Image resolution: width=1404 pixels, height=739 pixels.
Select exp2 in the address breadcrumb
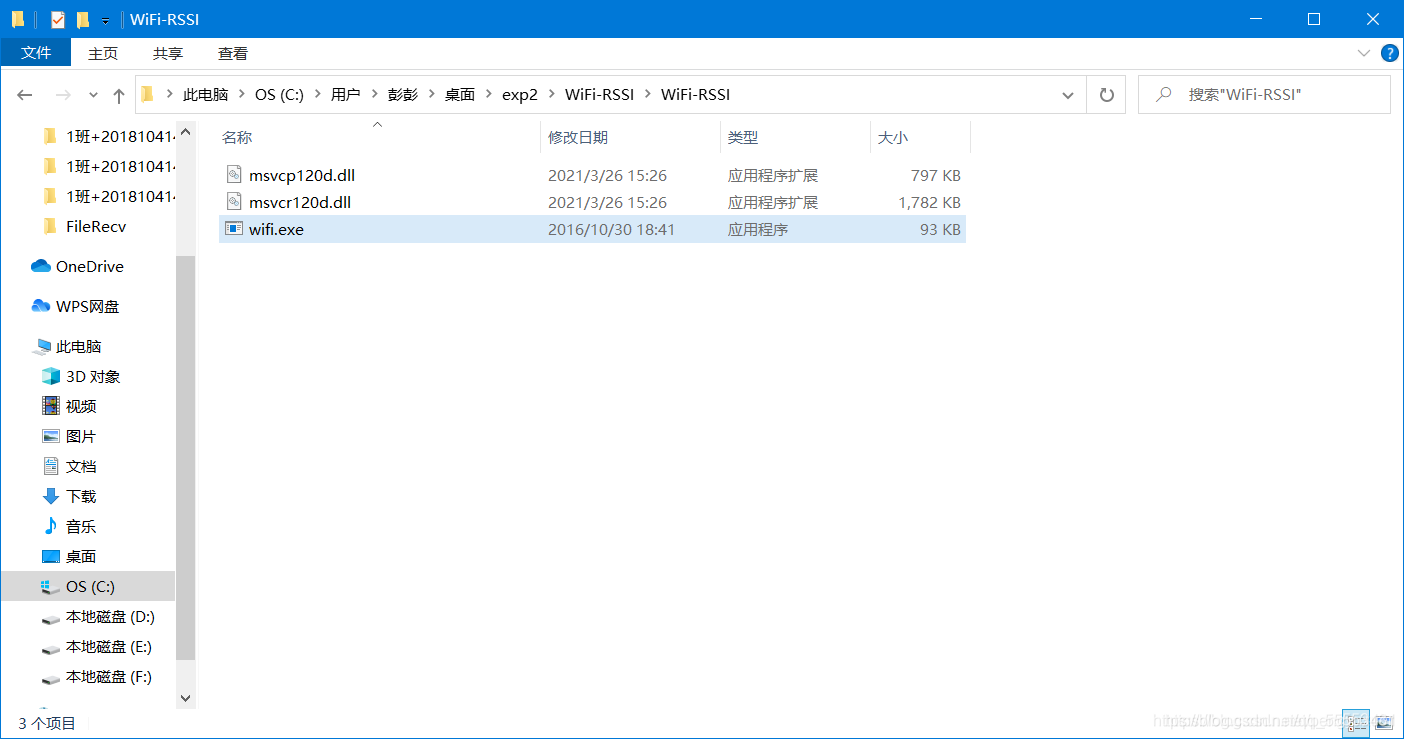[520, 94]
